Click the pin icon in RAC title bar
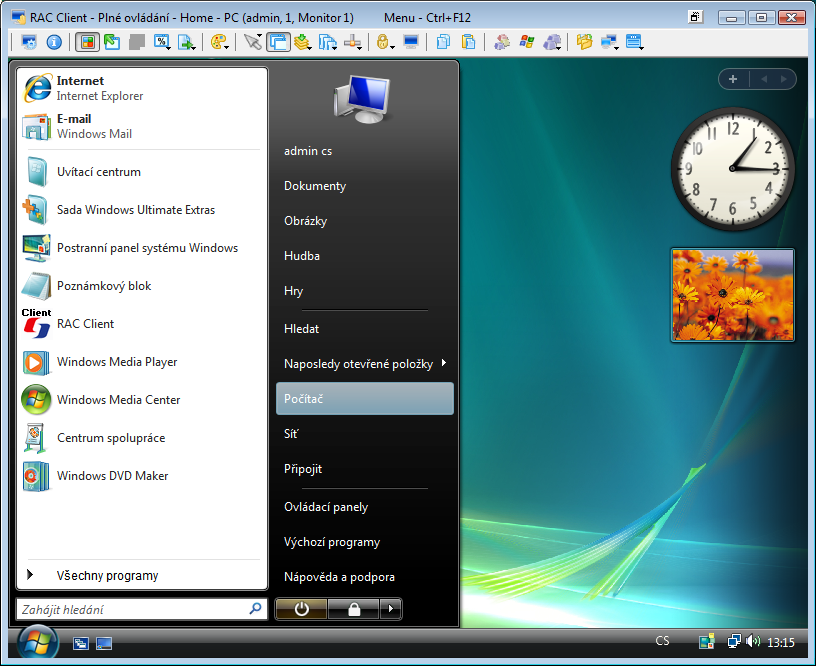 coord(695,17)
